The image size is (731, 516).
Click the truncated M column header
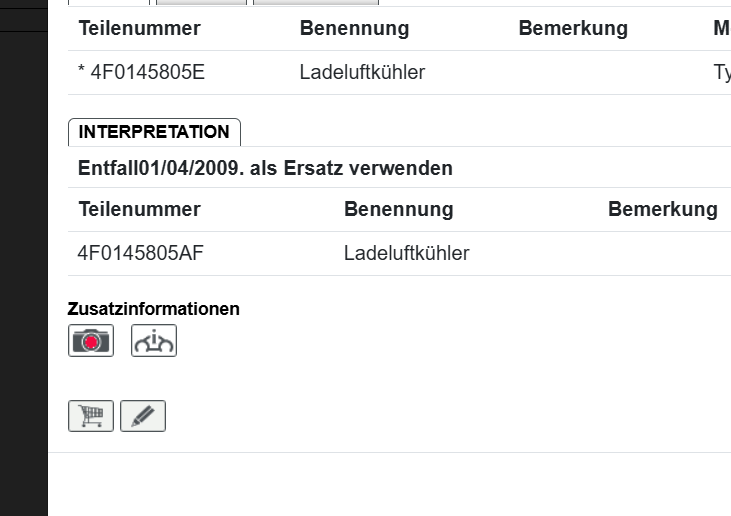[721, 29]
